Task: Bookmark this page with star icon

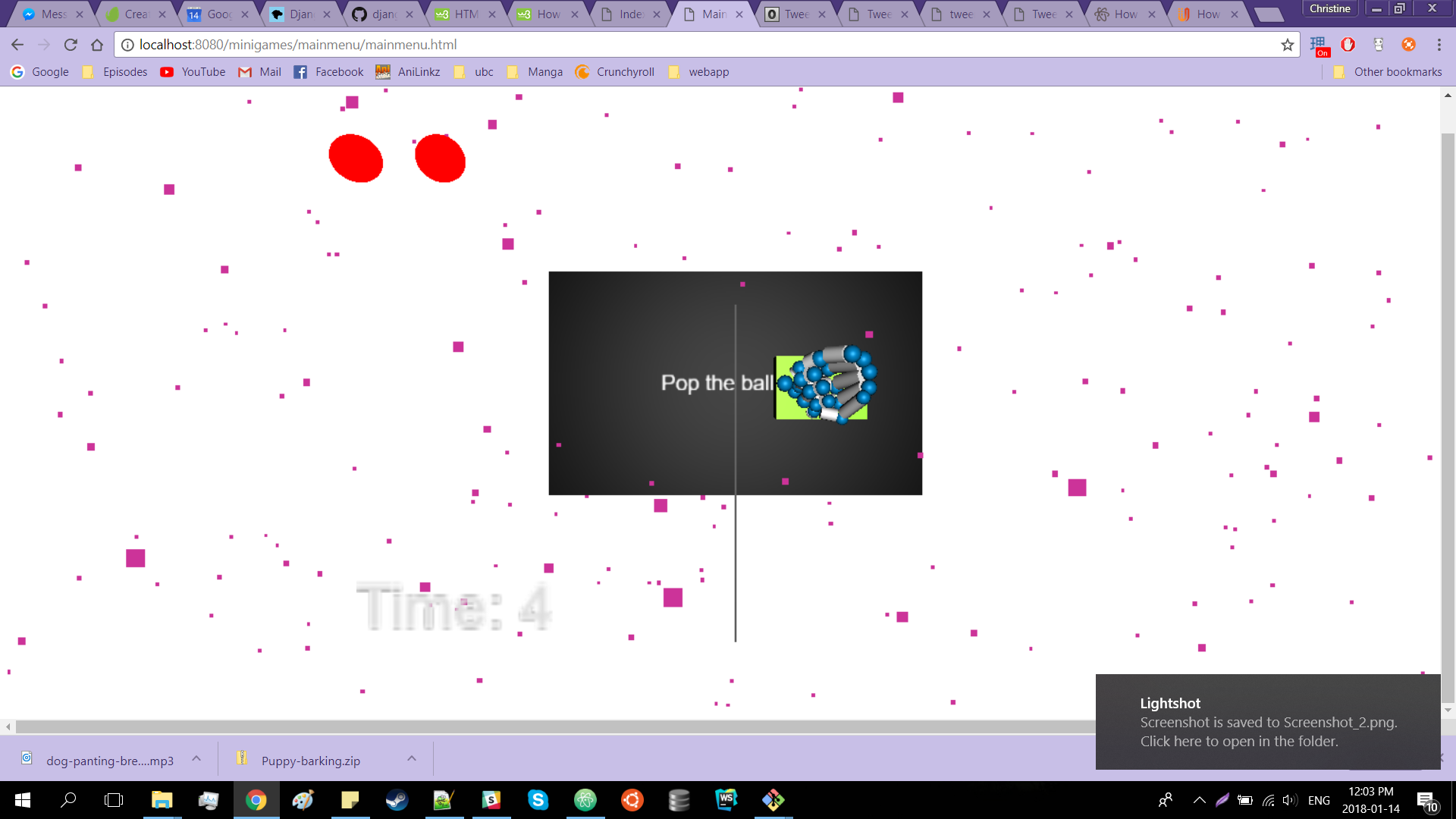Action: tap(1288, 45)
